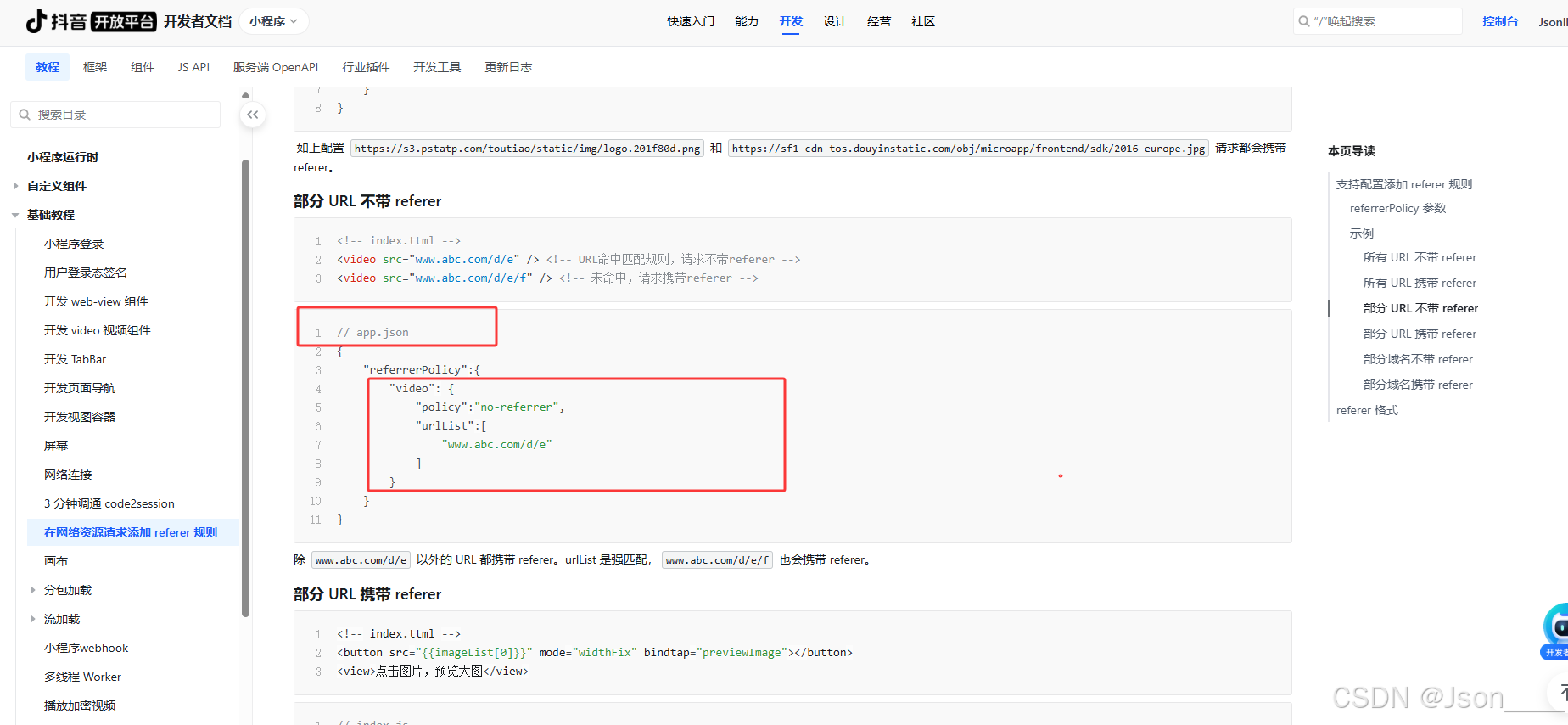Switch to the 开发工具 tab
This screenshot has width=1568, height=725.
point(437,67)
